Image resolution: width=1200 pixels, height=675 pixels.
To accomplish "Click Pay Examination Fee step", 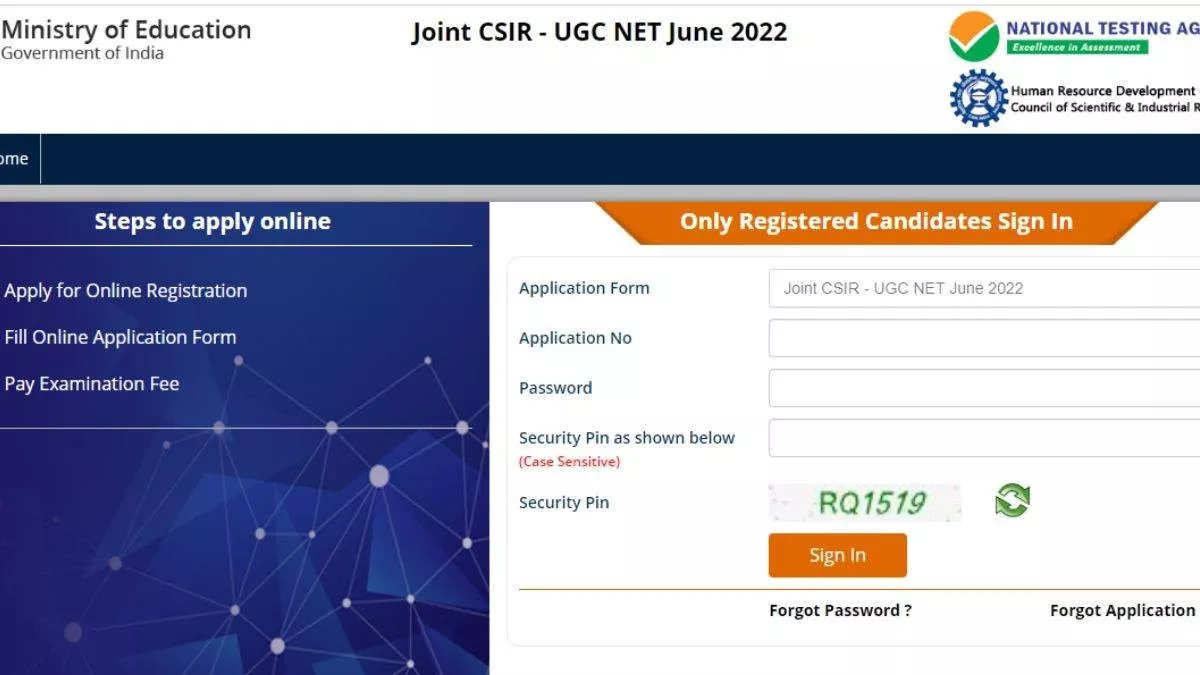I will tap(92, 384).
